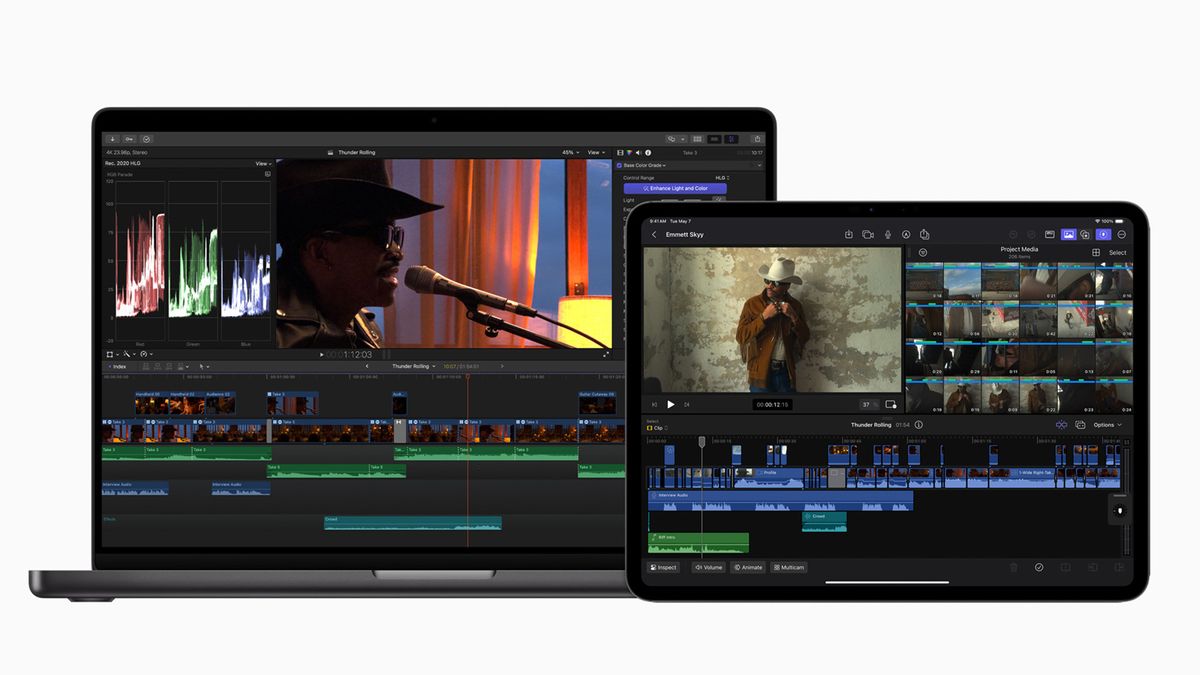The width and height of the screenshot is (1200, 675).
Task: Tap Select in the Project Media panel
Action: coord(1119,252)
